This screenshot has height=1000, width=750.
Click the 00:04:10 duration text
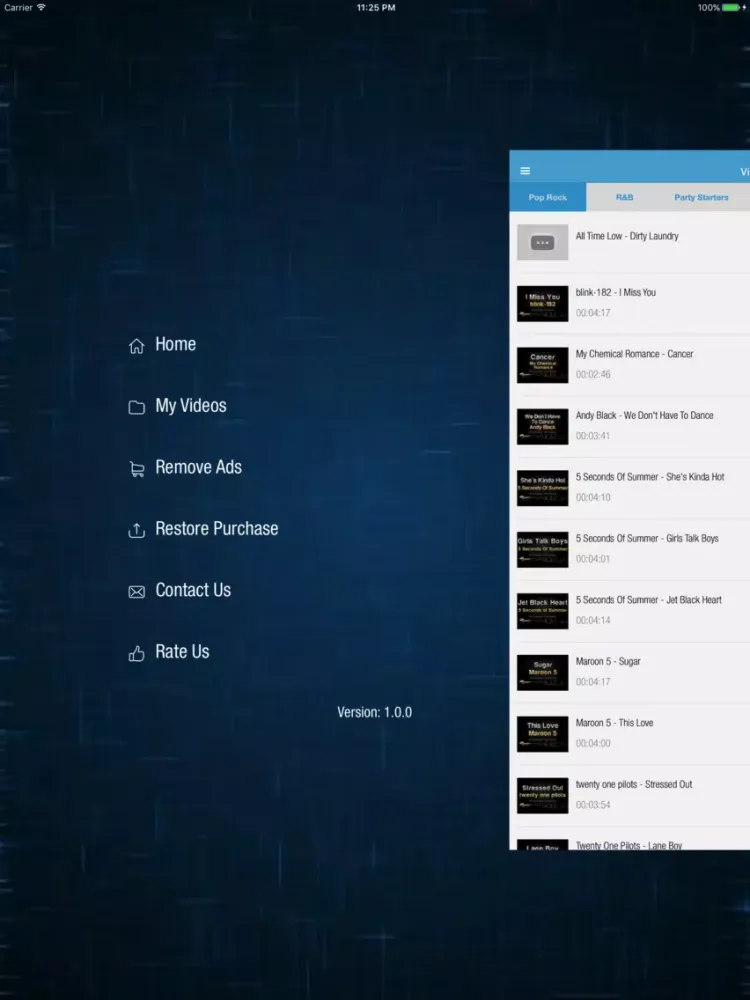592,497
